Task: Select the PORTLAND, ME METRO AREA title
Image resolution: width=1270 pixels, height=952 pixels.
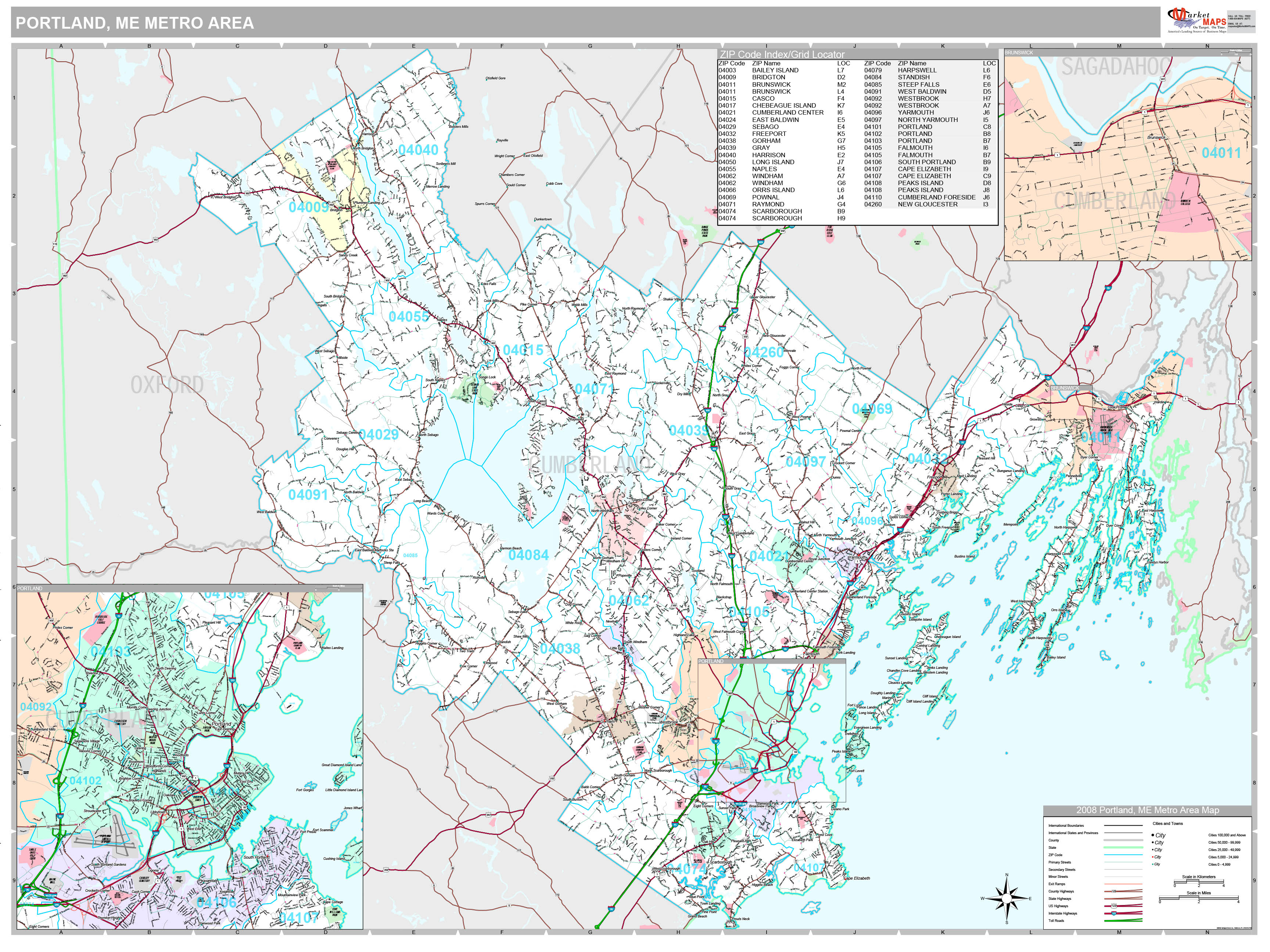Action: 132,23
